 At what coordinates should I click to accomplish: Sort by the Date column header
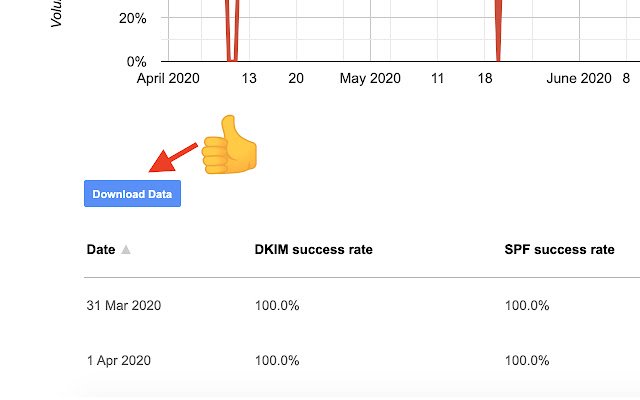(101, 250)
